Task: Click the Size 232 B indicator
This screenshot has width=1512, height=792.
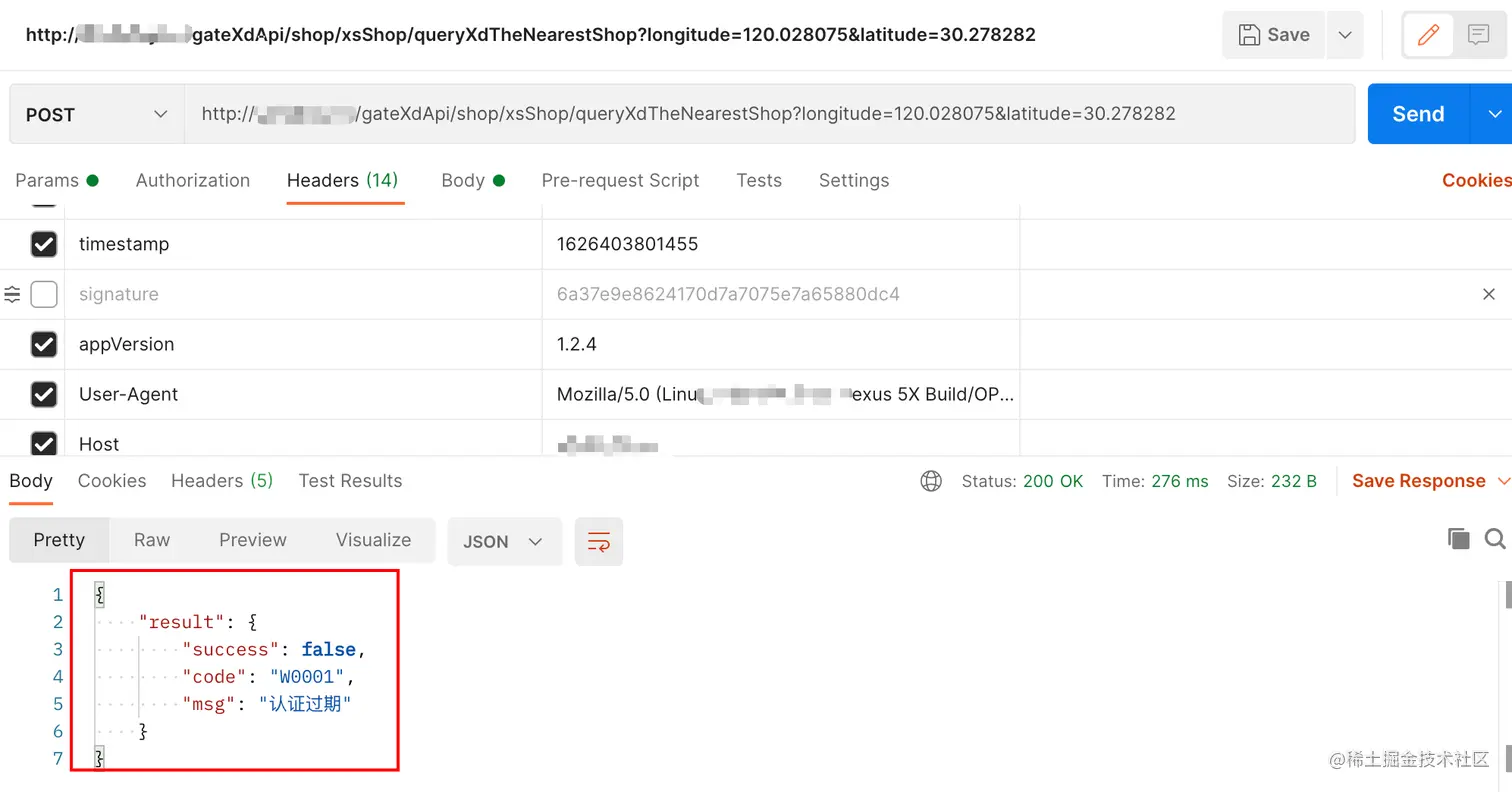Action: click(1272, 481)
